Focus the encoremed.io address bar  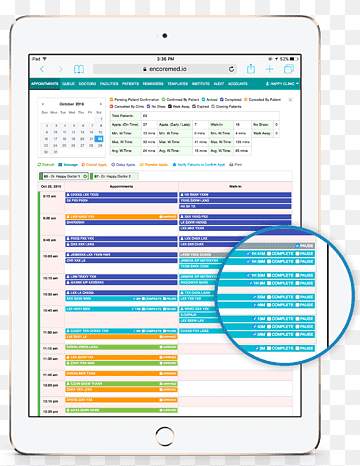165,69
